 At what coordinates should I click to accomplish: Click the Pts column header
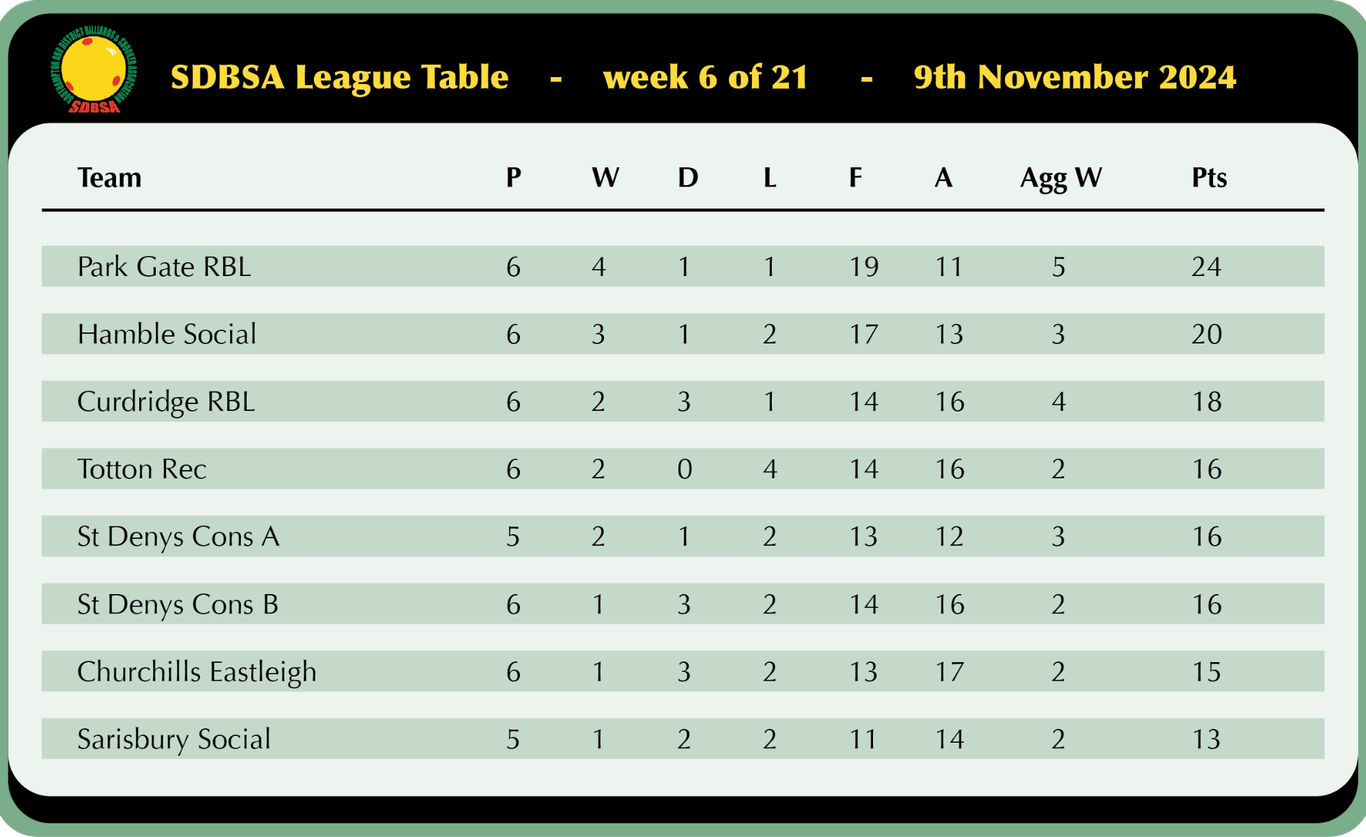coord(1209,177)
